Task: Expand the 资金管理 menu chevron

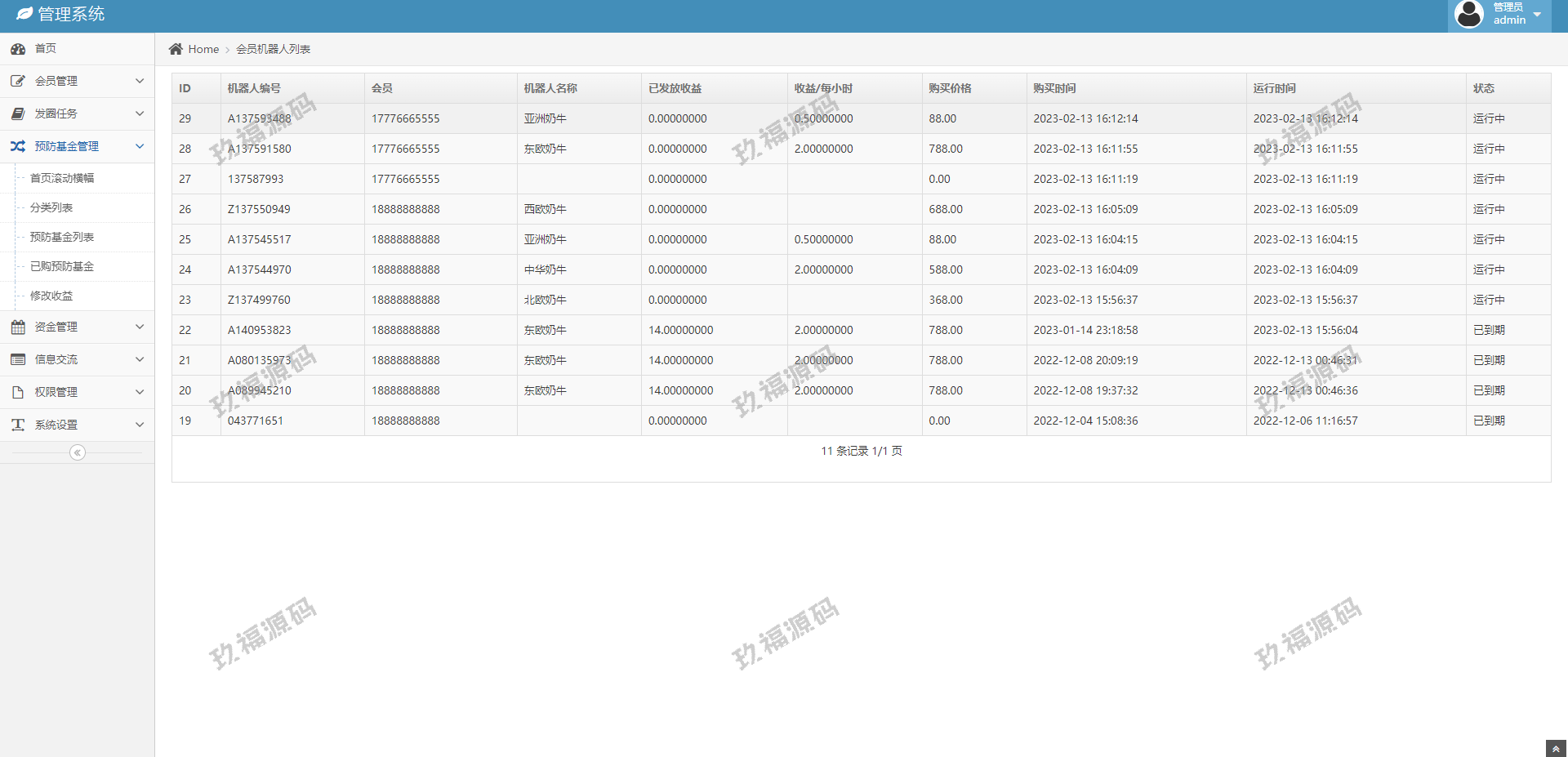Action: click(x=140, y=327)
